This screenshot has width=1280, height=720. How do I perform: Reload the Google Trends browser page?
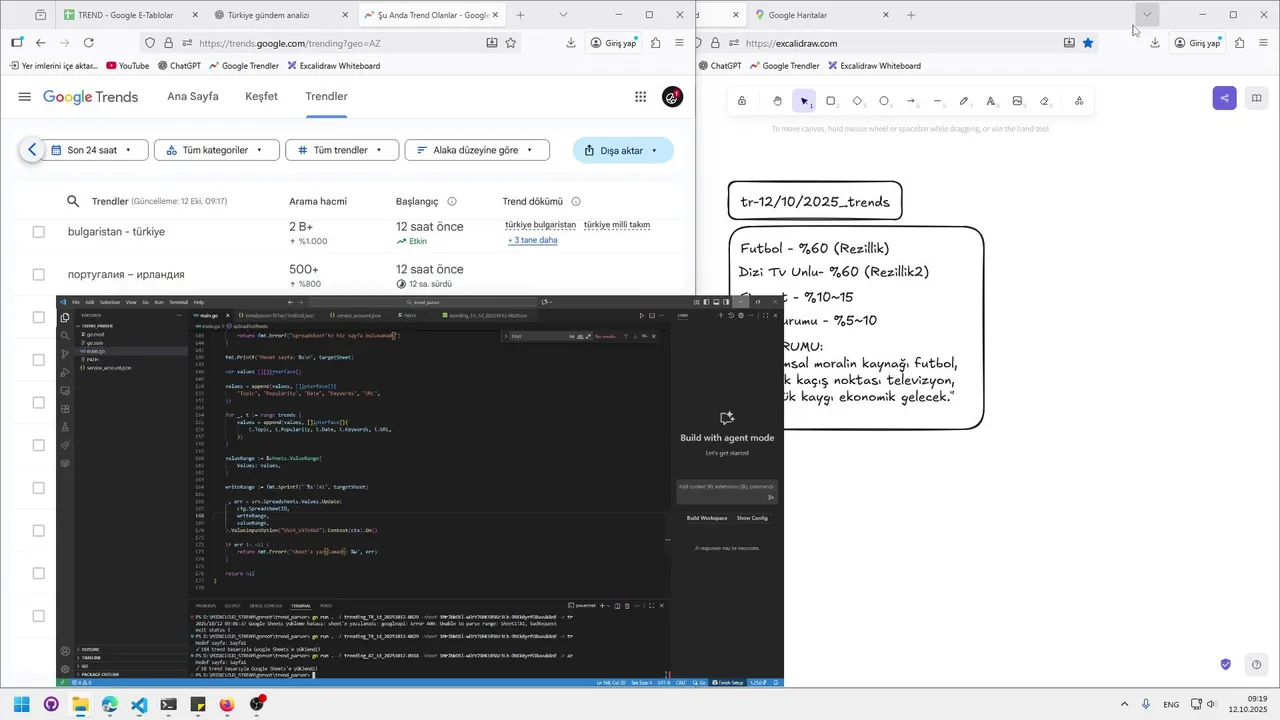89,43
